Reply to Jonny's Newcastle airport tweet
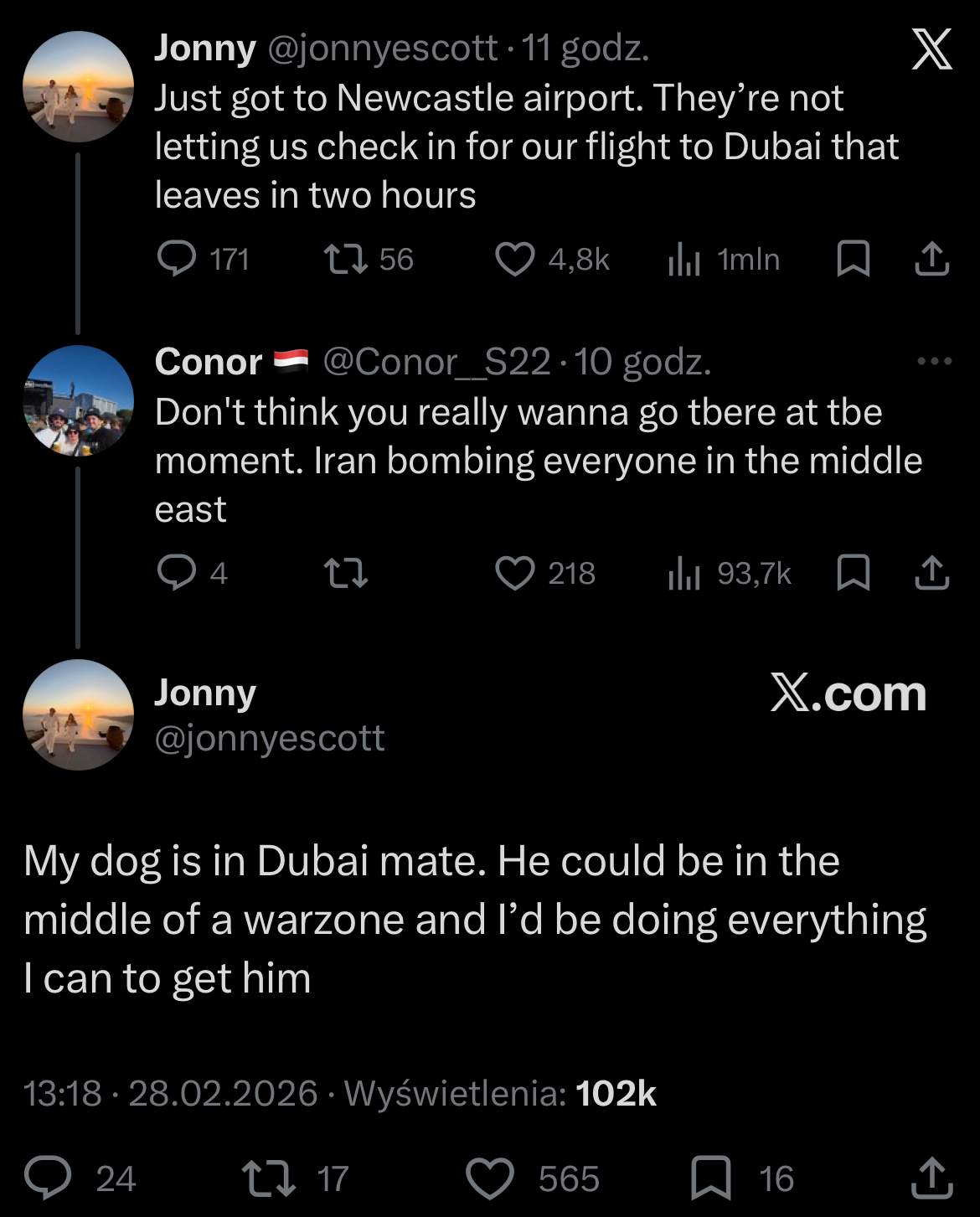Screen dimensions: 980x1217 [177, 259]
